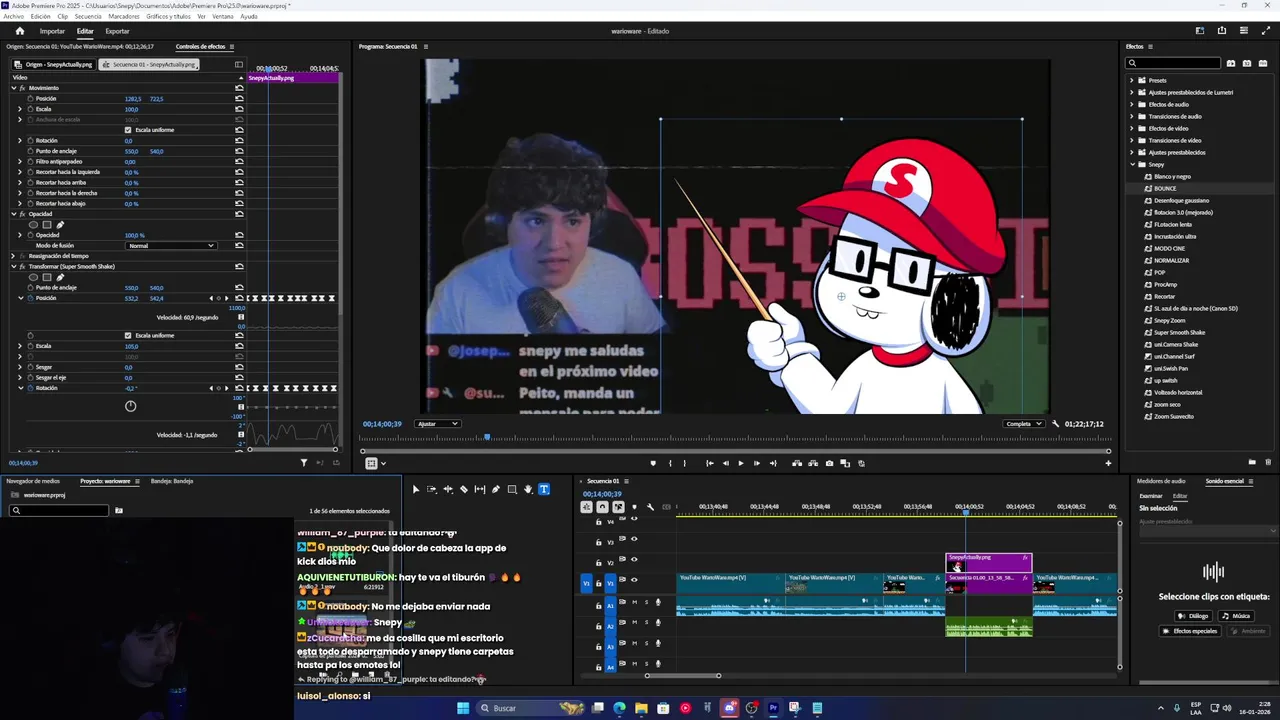Open the Ajustar zoom level dropdown
The width and height of the screenshot is (1280, 720).
click(437, 424)
